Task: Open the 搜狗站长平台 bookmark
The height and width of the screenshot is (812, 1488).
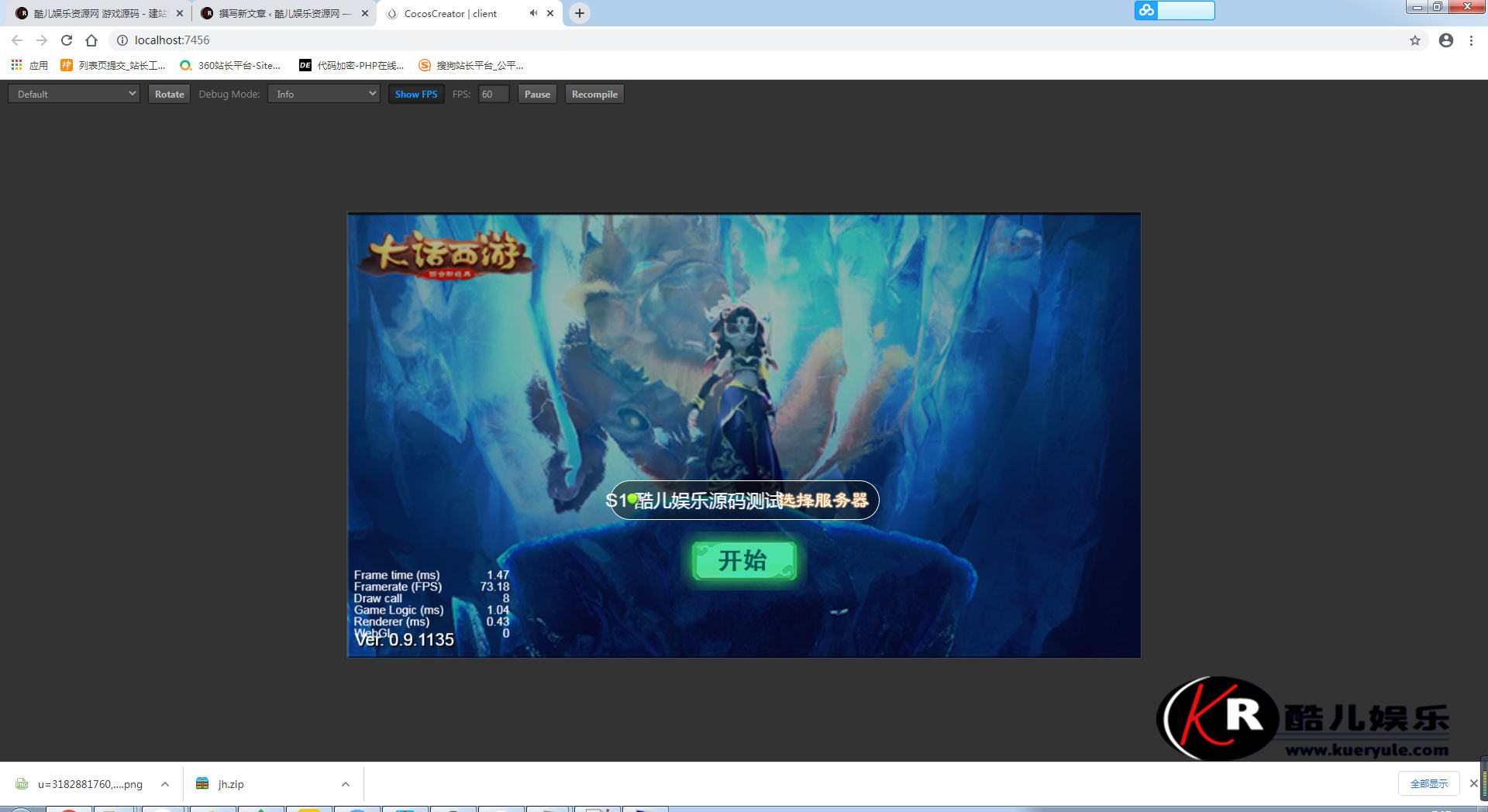Action: click(x=471, y=65)
